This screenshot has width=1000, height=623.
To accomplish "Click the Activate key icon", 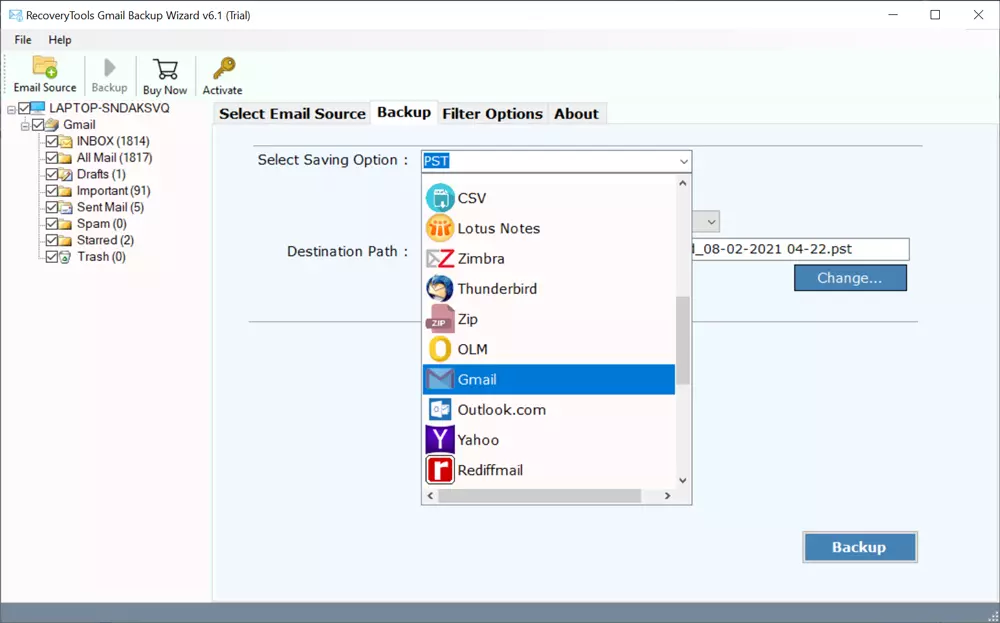I will point(222,69).
